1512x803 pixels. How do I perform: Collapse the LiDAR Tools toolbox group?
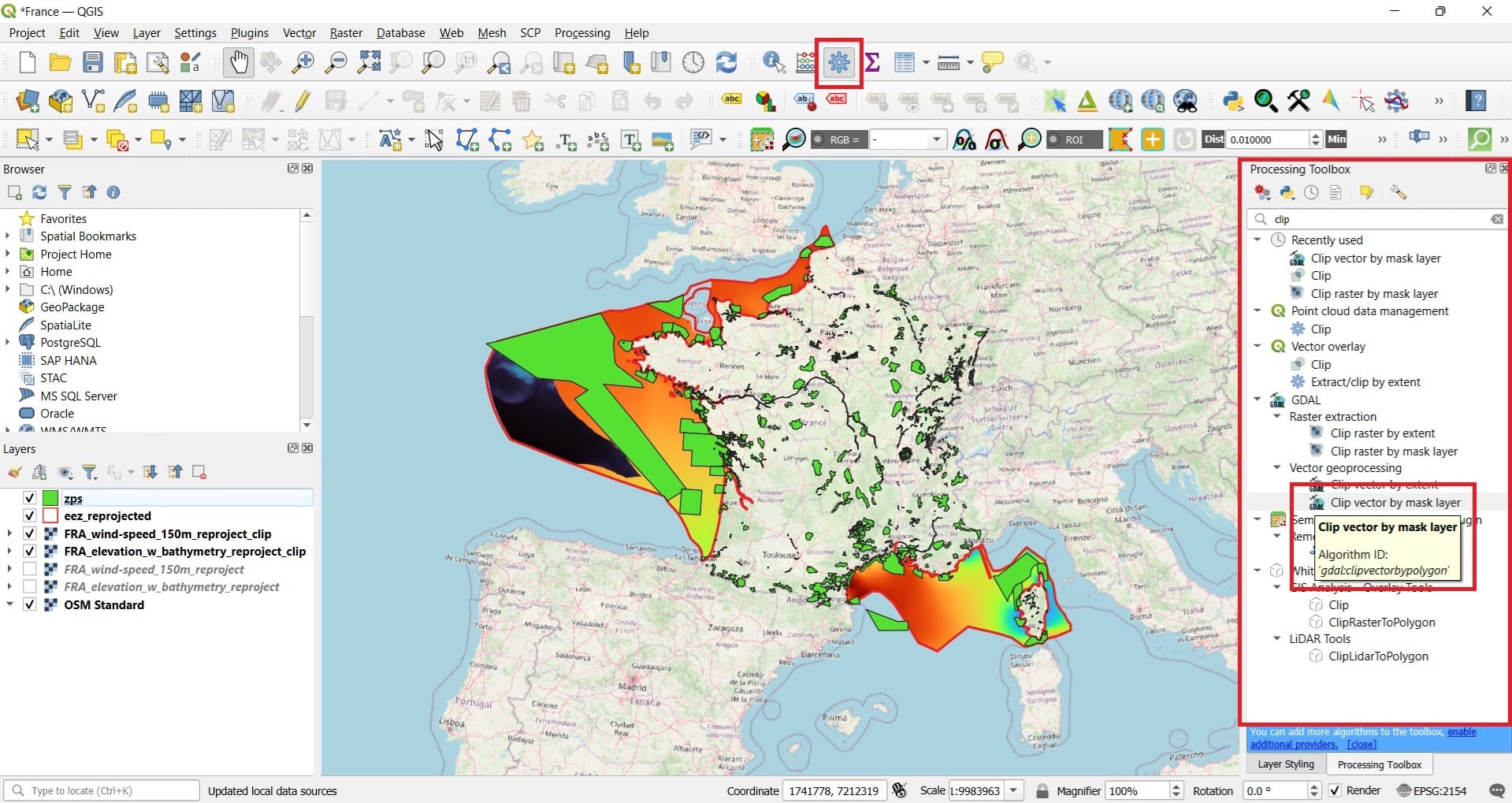point(1277,638)
